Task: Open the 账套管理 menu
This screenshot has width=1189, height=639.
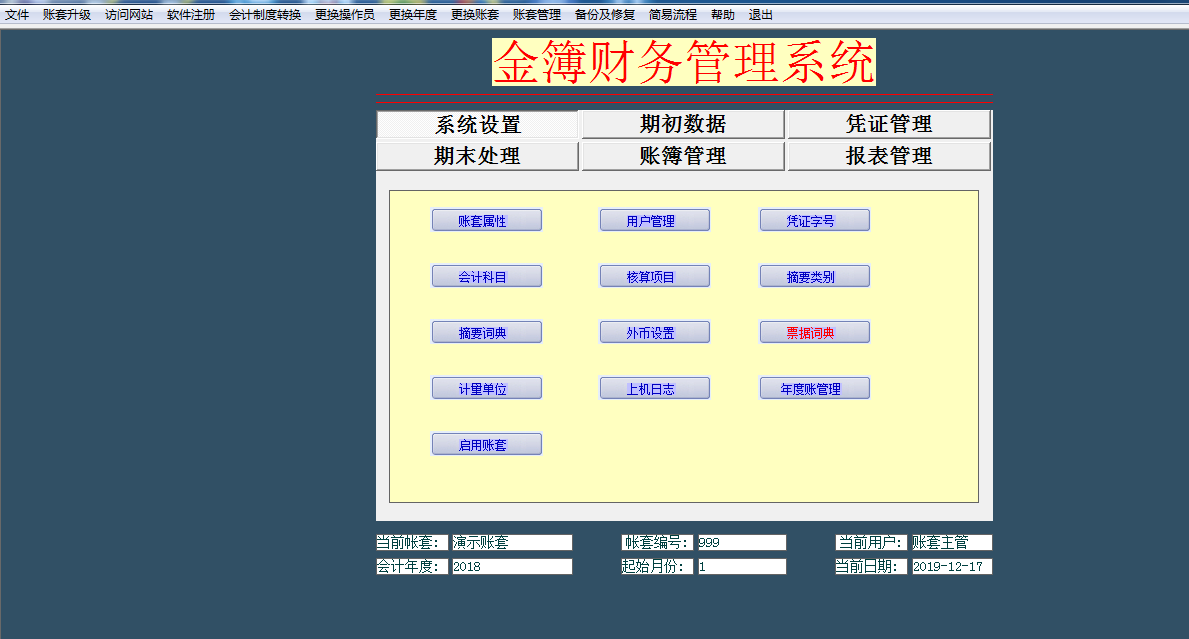Action: click(x=537, y=14)
